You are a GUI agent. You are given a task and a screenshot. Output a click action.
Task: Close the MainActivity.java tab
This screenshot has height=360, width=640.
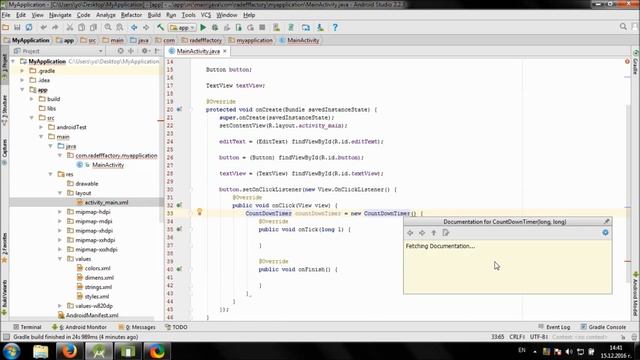click(224, 51)
